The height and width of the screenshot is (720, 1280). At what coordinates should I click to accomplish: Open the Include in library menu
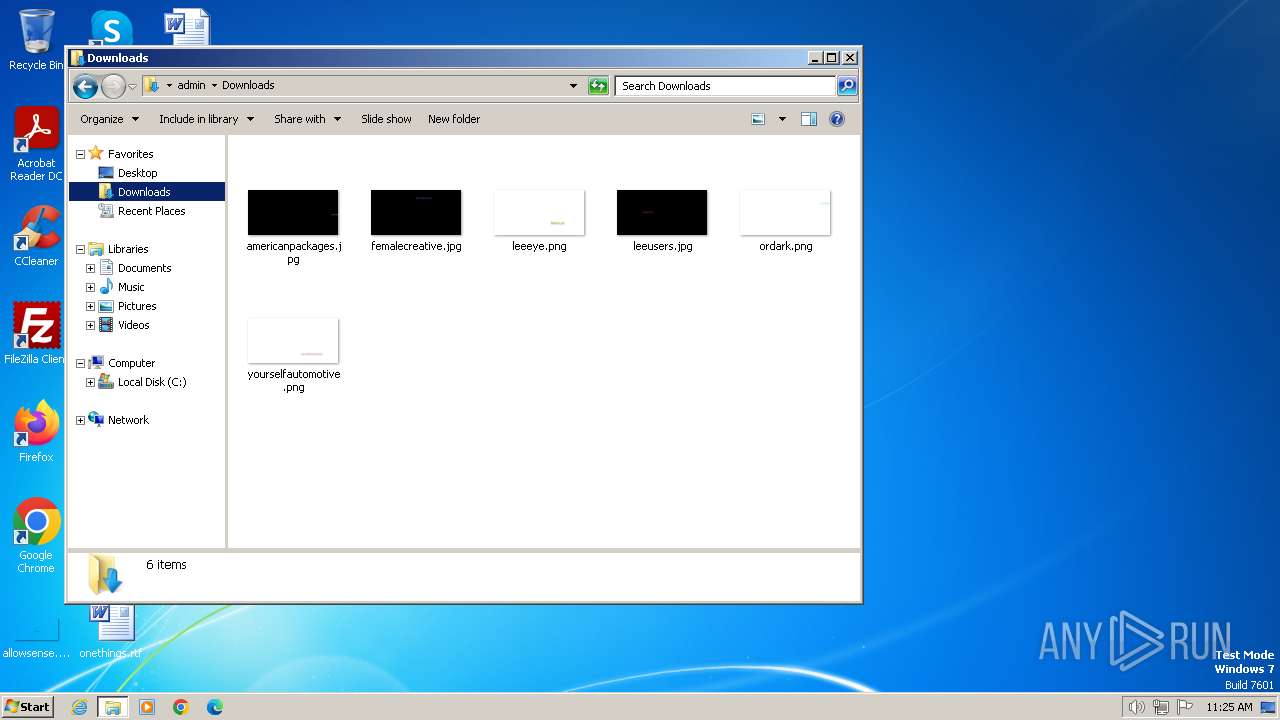pos(206,119)
